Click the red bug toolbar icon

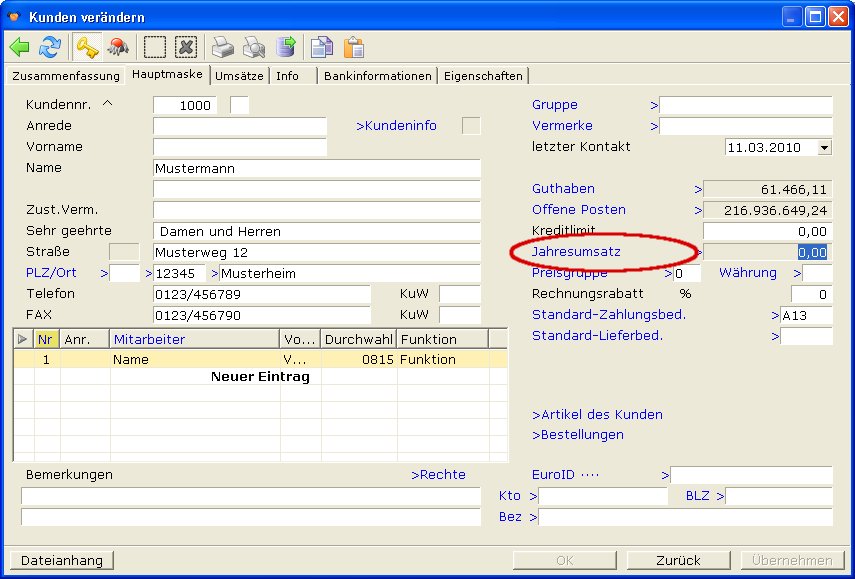coord(118,47)
